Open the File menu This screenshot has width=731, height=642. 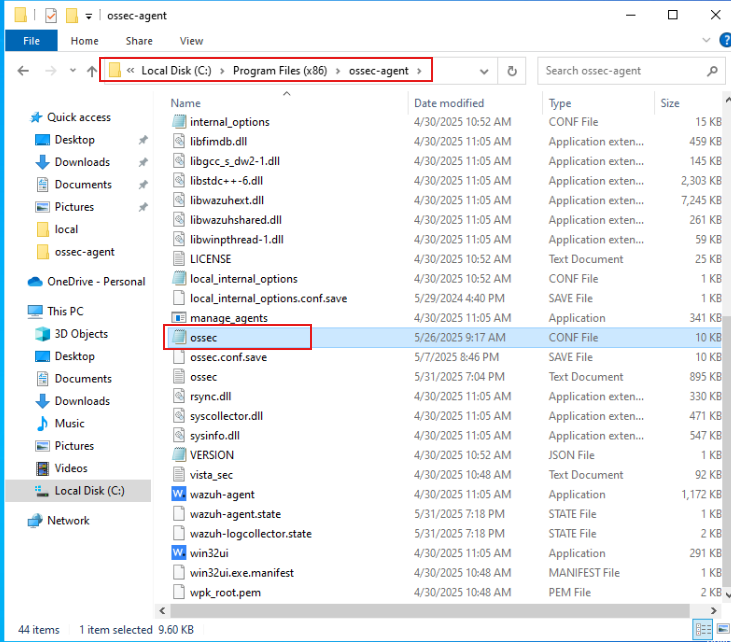pos(31,41)
